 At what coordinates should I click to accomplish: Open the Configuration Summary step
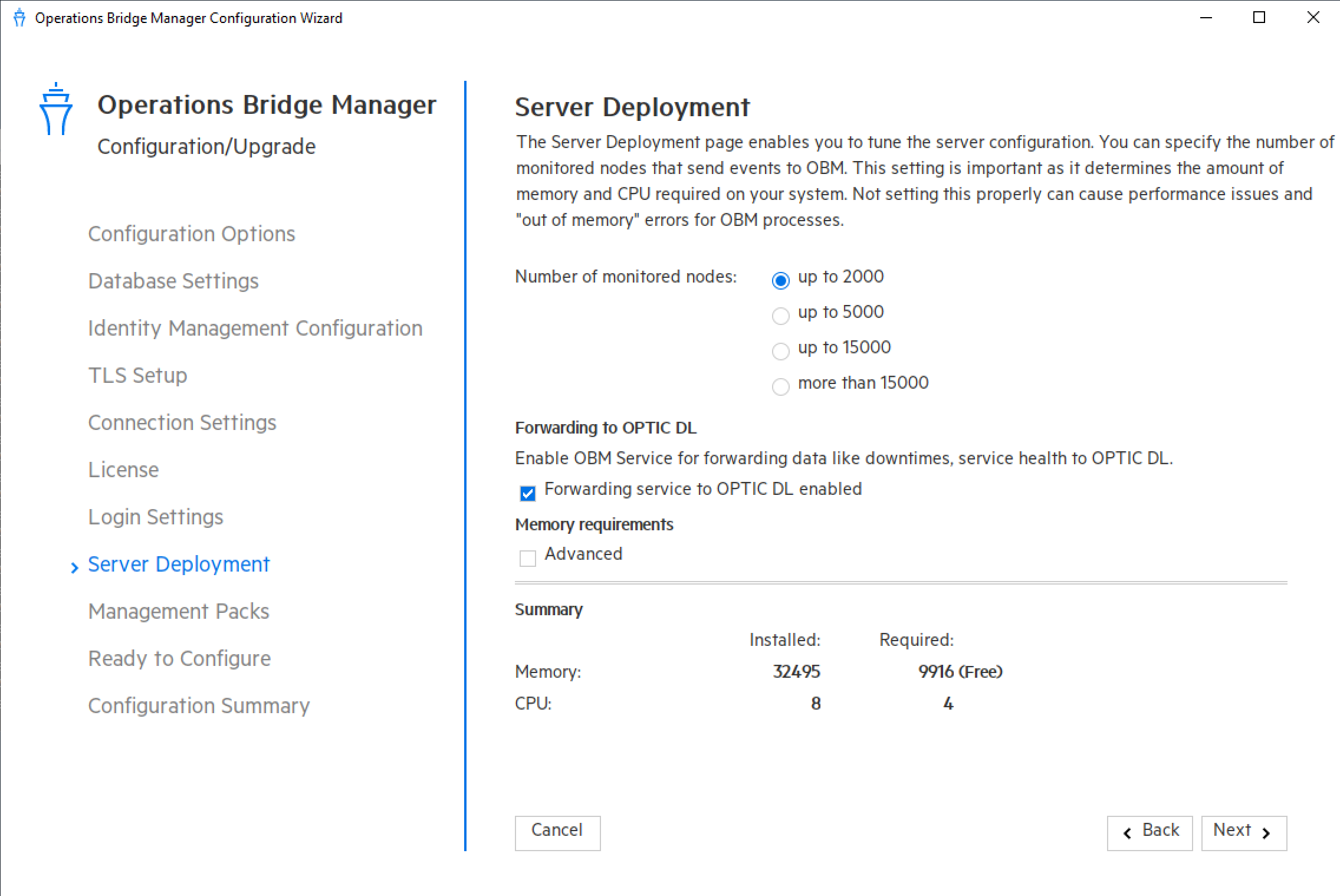pos(198,705)
